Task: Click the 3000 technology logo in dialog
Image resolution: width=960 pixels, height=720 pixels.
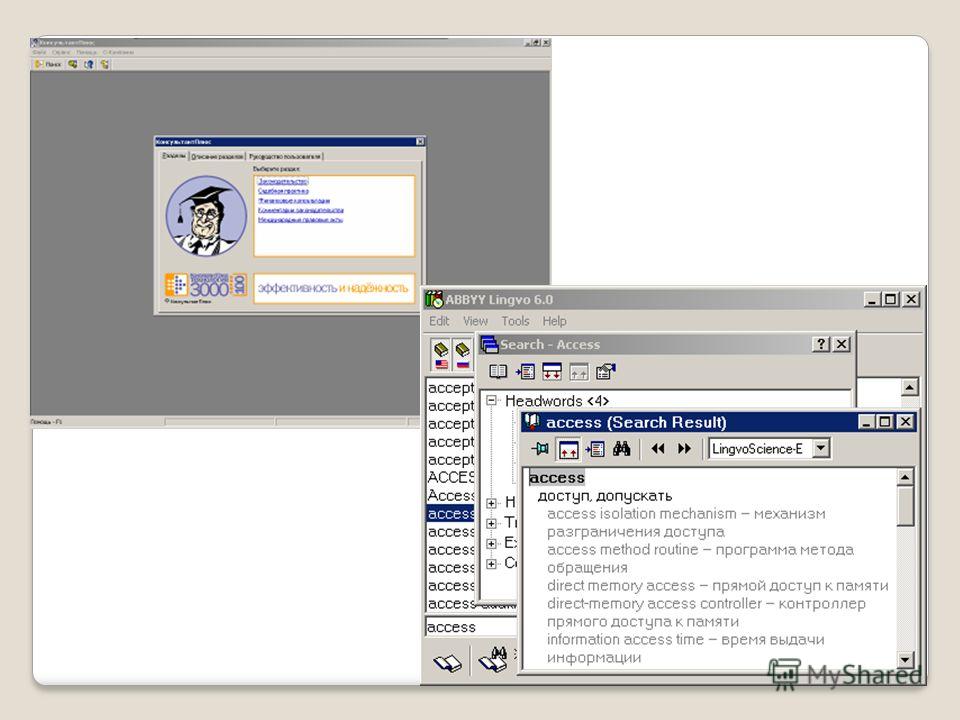Action: coord(206,285)
